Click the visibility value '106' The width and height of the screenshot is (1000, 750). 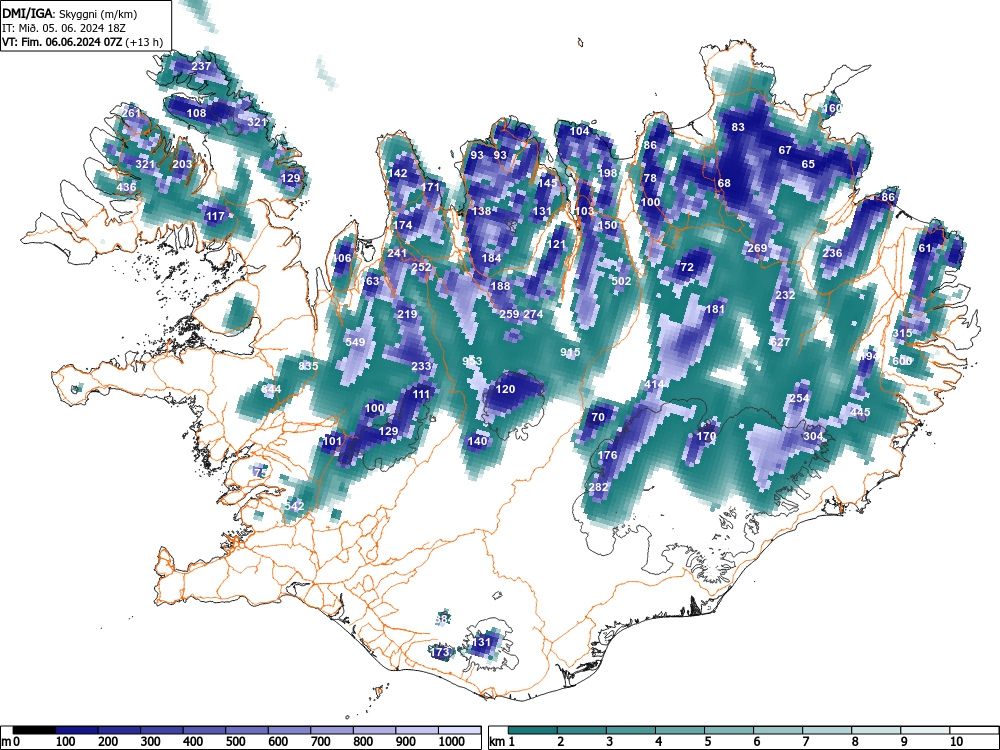click(x=341, y=258)
